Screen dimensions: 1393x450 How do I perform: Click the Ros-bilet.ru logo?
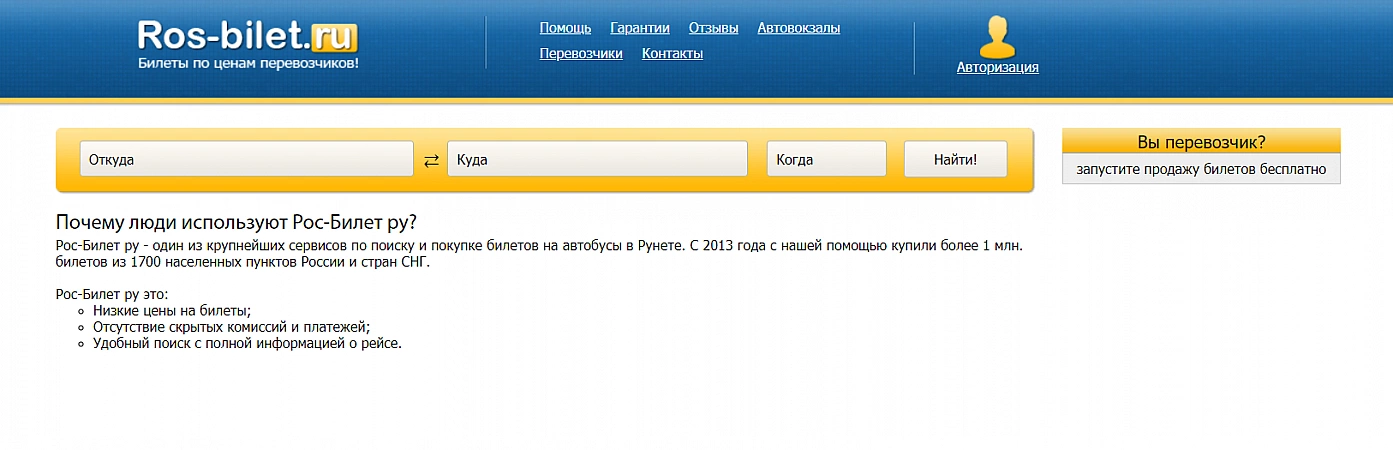tap(247, 36)
